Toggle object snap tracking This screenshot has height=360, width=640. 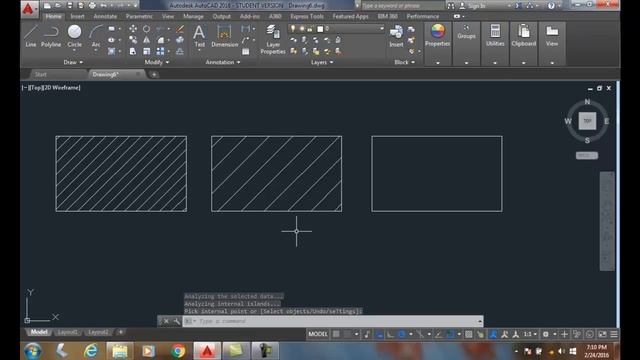(x=438, y=334)
